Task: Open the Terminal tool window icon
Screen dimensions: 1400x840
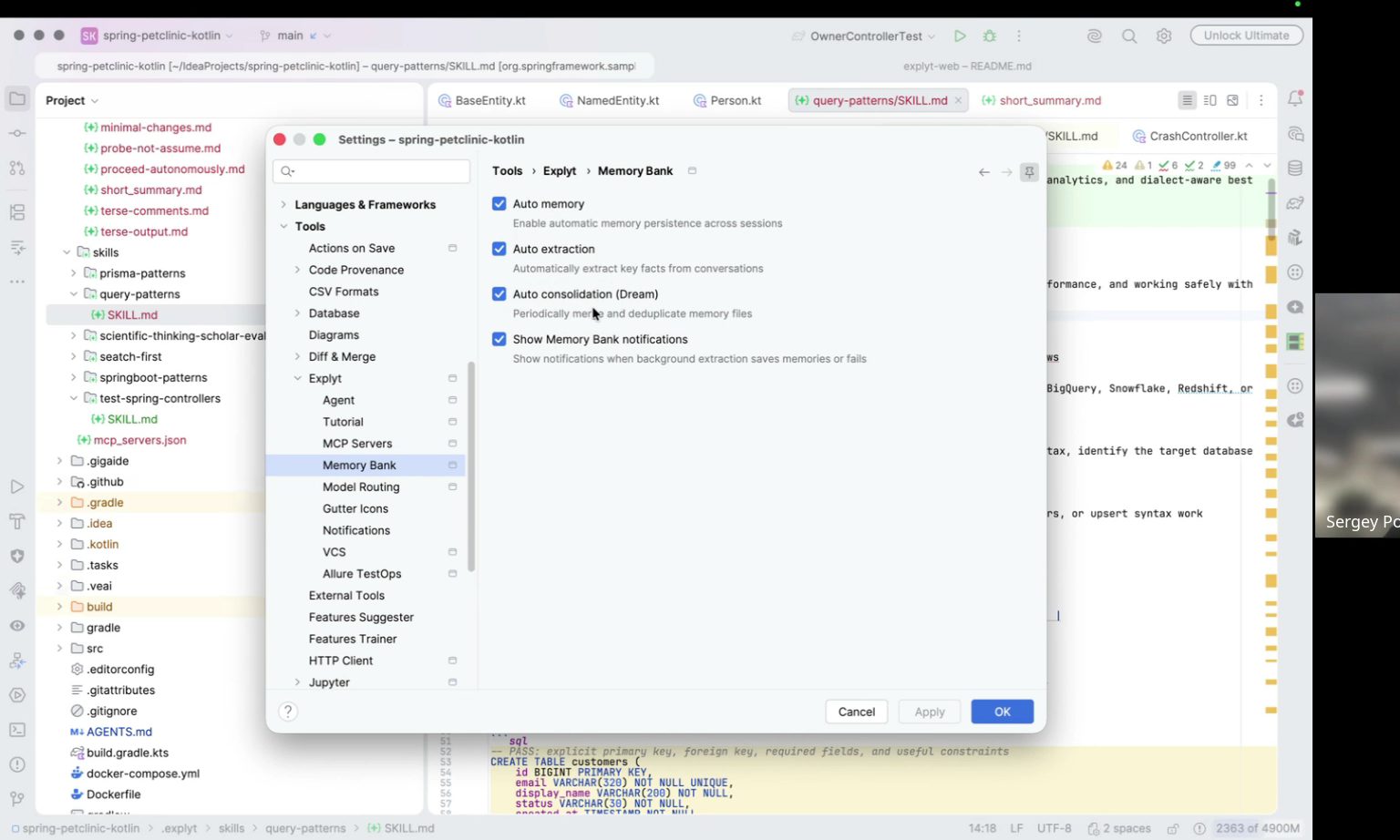Action: click(x=17, y=730)
